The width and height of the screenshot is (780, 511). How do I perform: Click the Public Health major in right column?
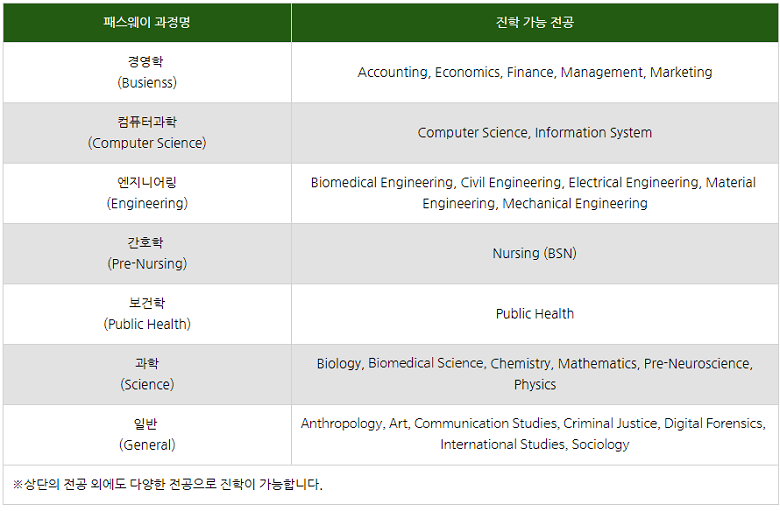tap(534, 314)
